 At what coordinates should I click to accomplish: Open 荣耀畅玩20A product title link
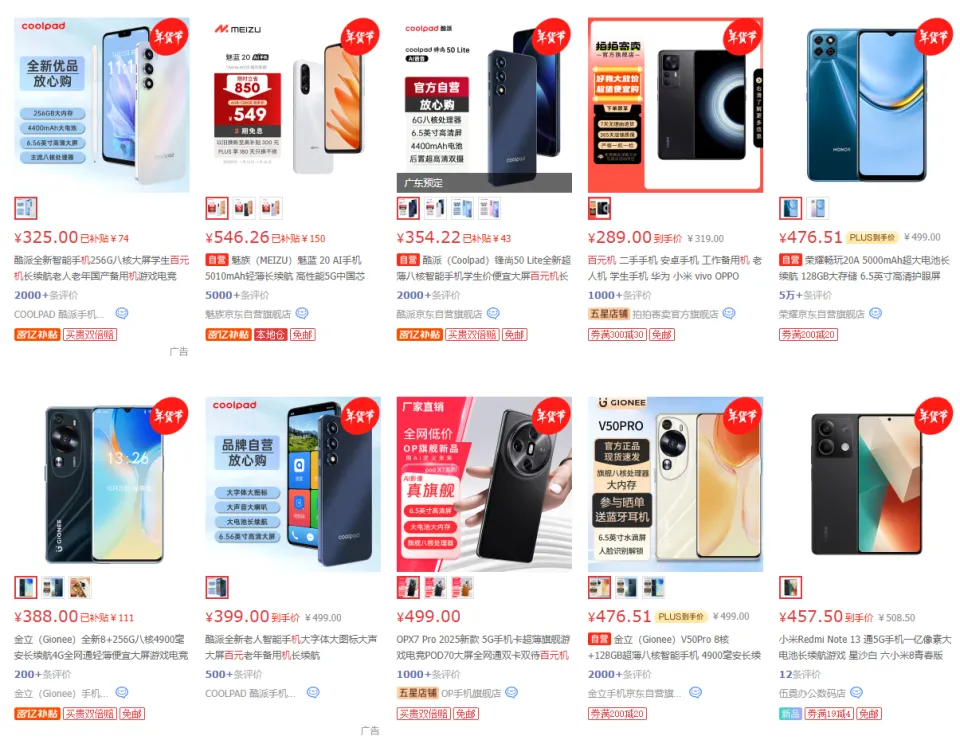click(x=864, y=268)
